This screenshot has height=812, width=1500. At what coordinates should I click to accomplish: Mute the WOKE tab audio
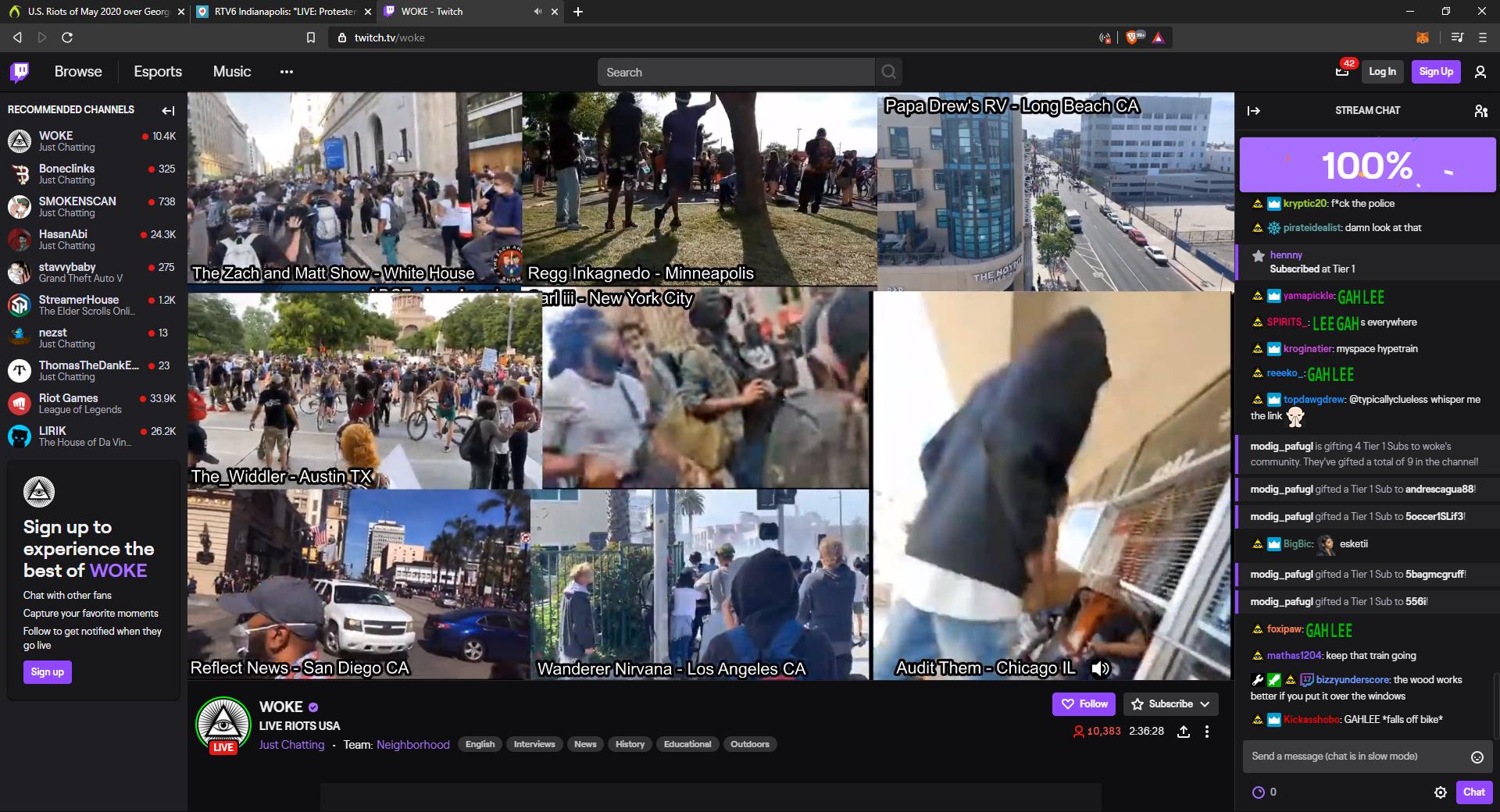click(537, 12)
